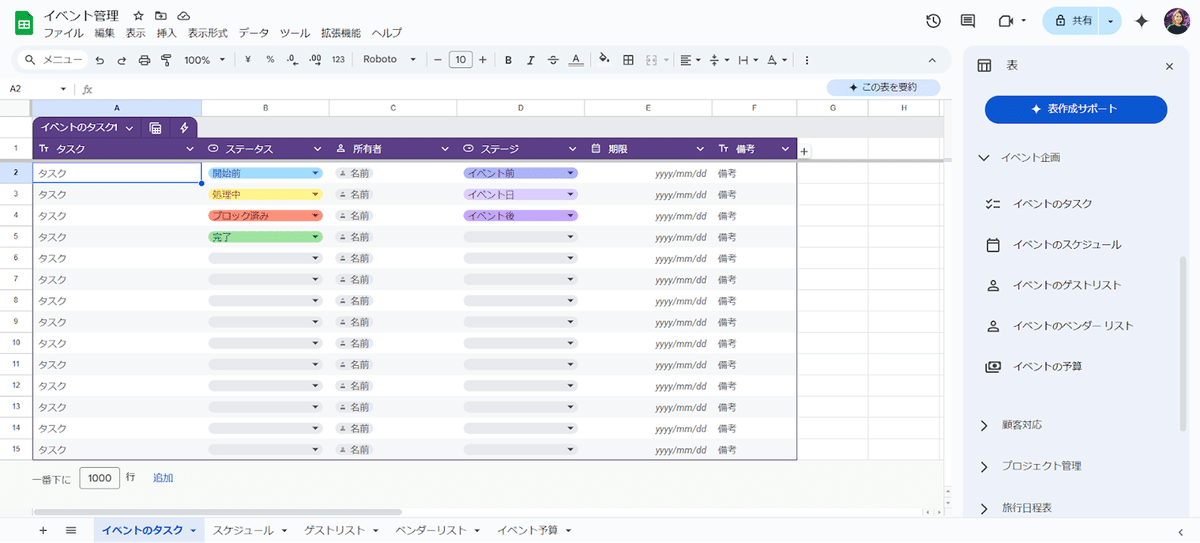Open the ファイル menu
Viewport: 1200px width, 543px height.
63,33
